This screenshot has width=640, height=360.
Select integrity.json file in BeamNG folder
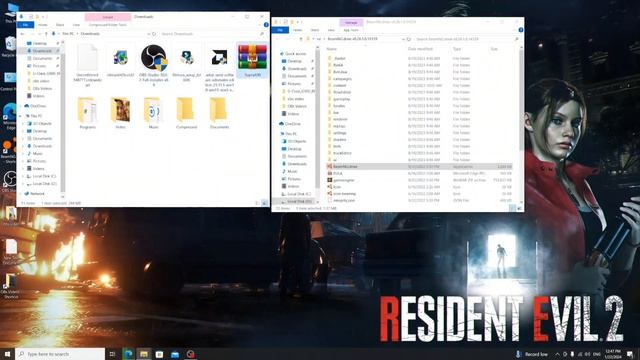click(x=419, y=200)
